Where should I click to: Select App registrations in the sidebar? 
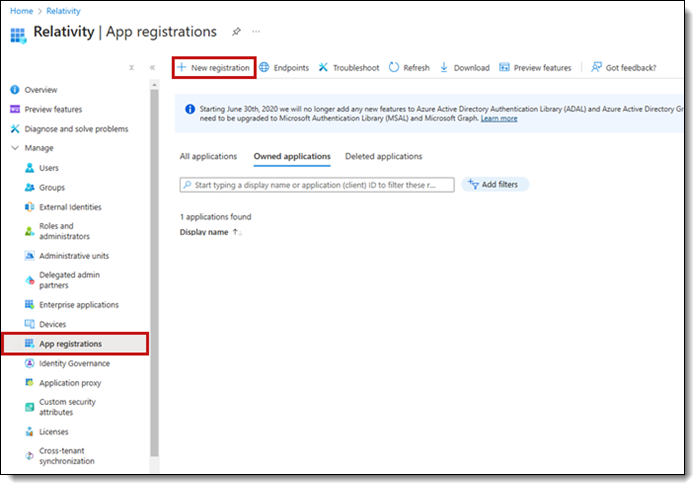point(75,344)
